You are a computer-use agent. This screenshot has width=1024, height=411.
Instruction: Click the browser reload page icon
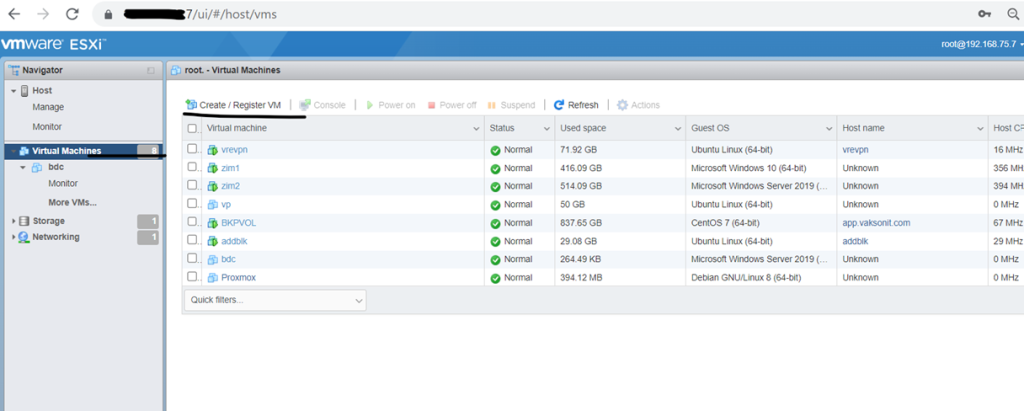pyautogui.click(x=72, y=15)
